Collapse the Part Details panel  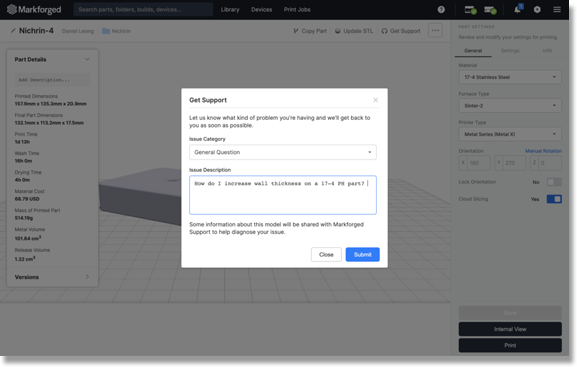(87, 59)
